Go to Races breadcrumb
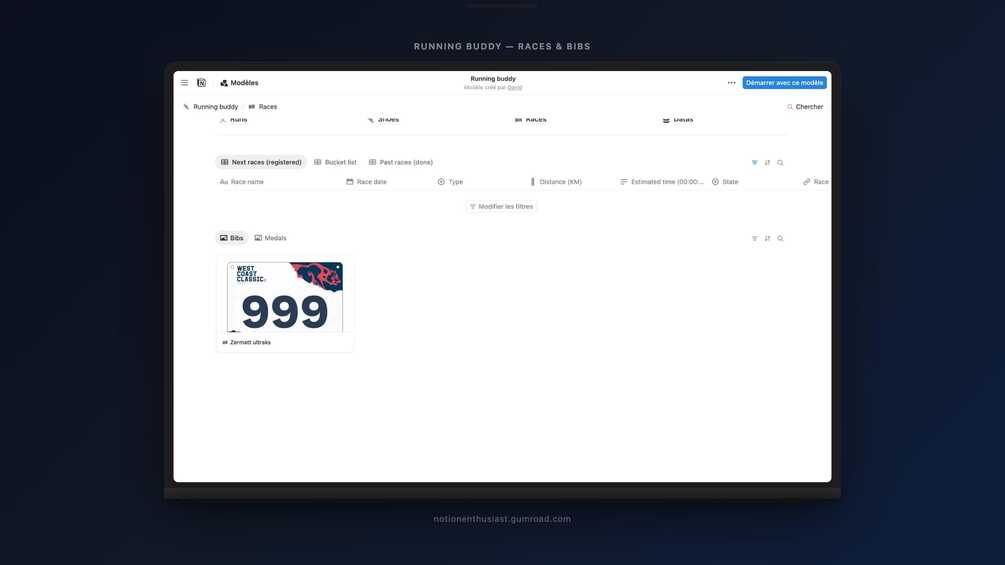 (x=263, y=107)
